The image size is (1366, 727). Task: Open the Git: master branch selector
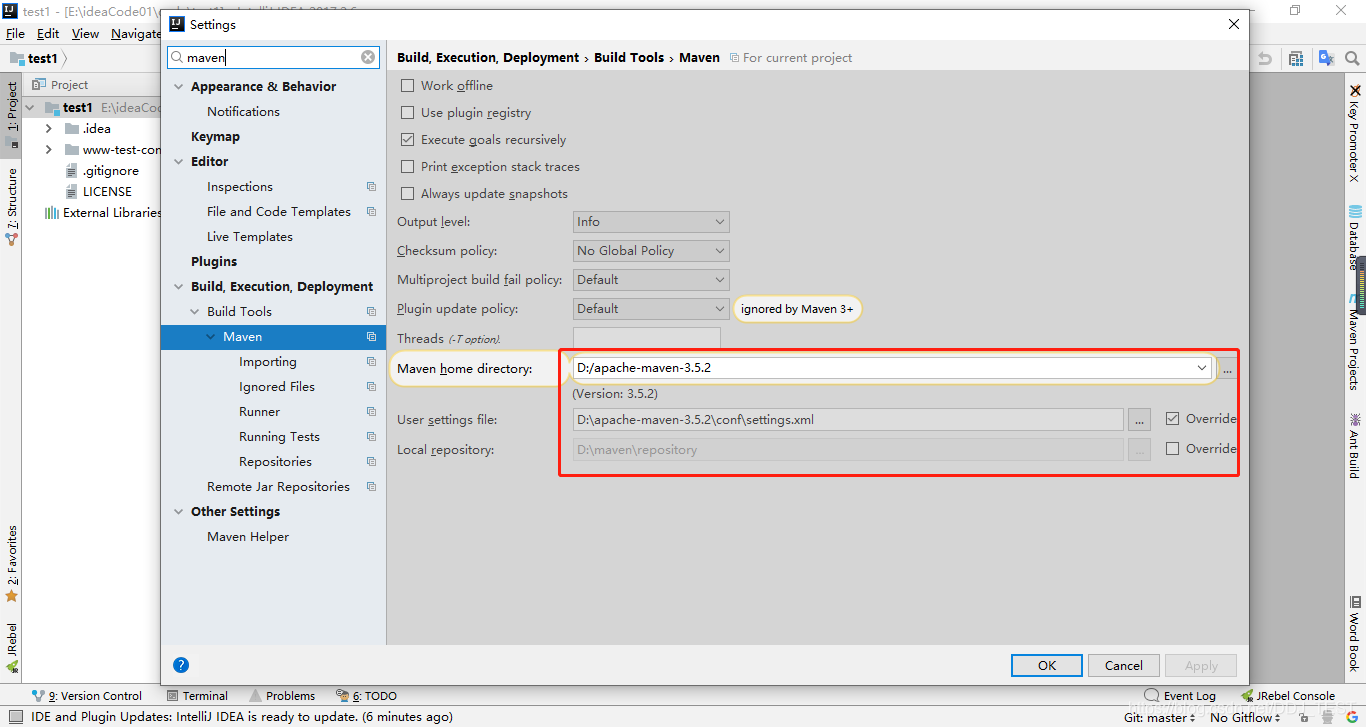click(1159, 717)
